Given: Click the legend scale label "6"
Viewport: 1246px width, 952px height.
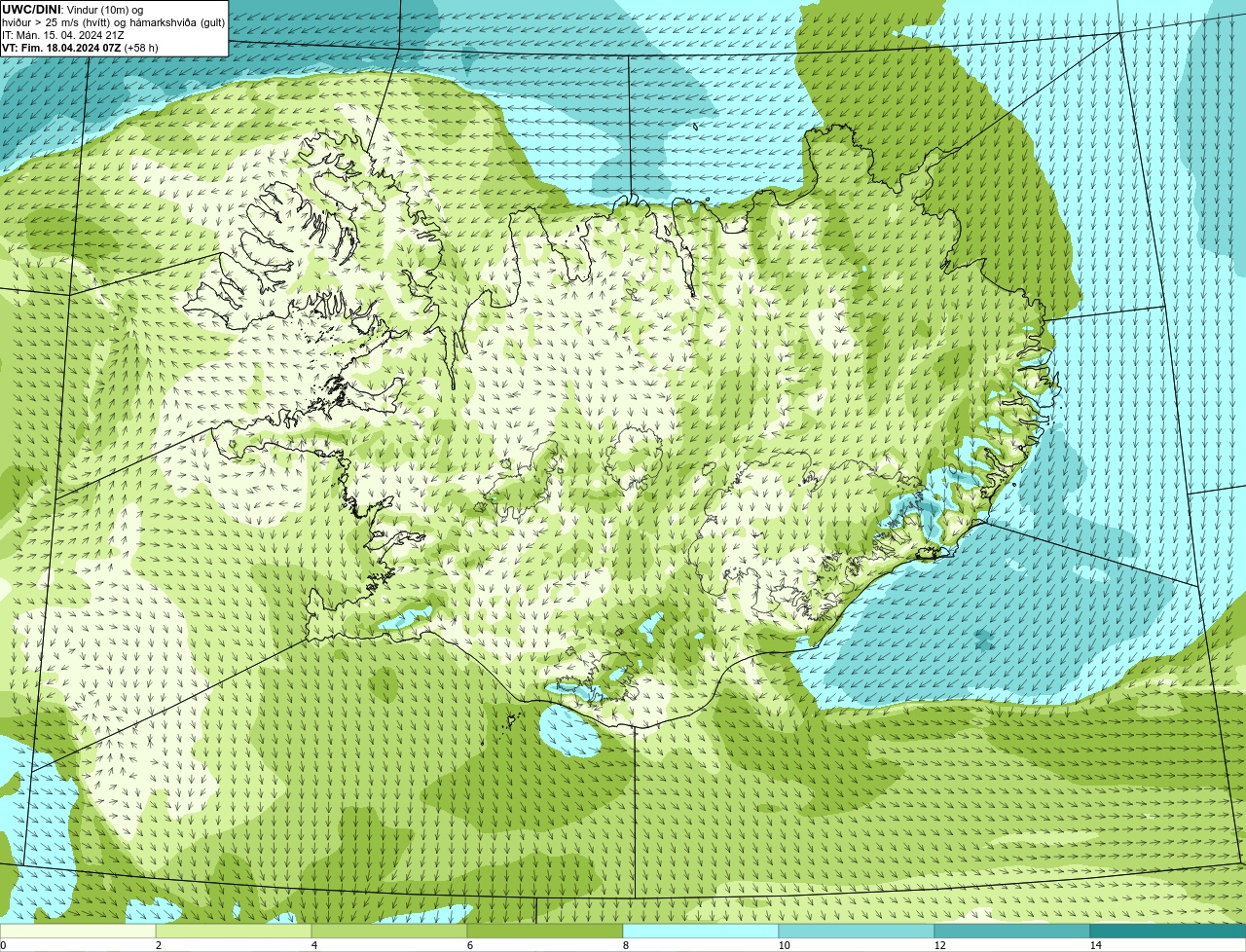Looking at the screenshot, I should click(x=469, y=945).
